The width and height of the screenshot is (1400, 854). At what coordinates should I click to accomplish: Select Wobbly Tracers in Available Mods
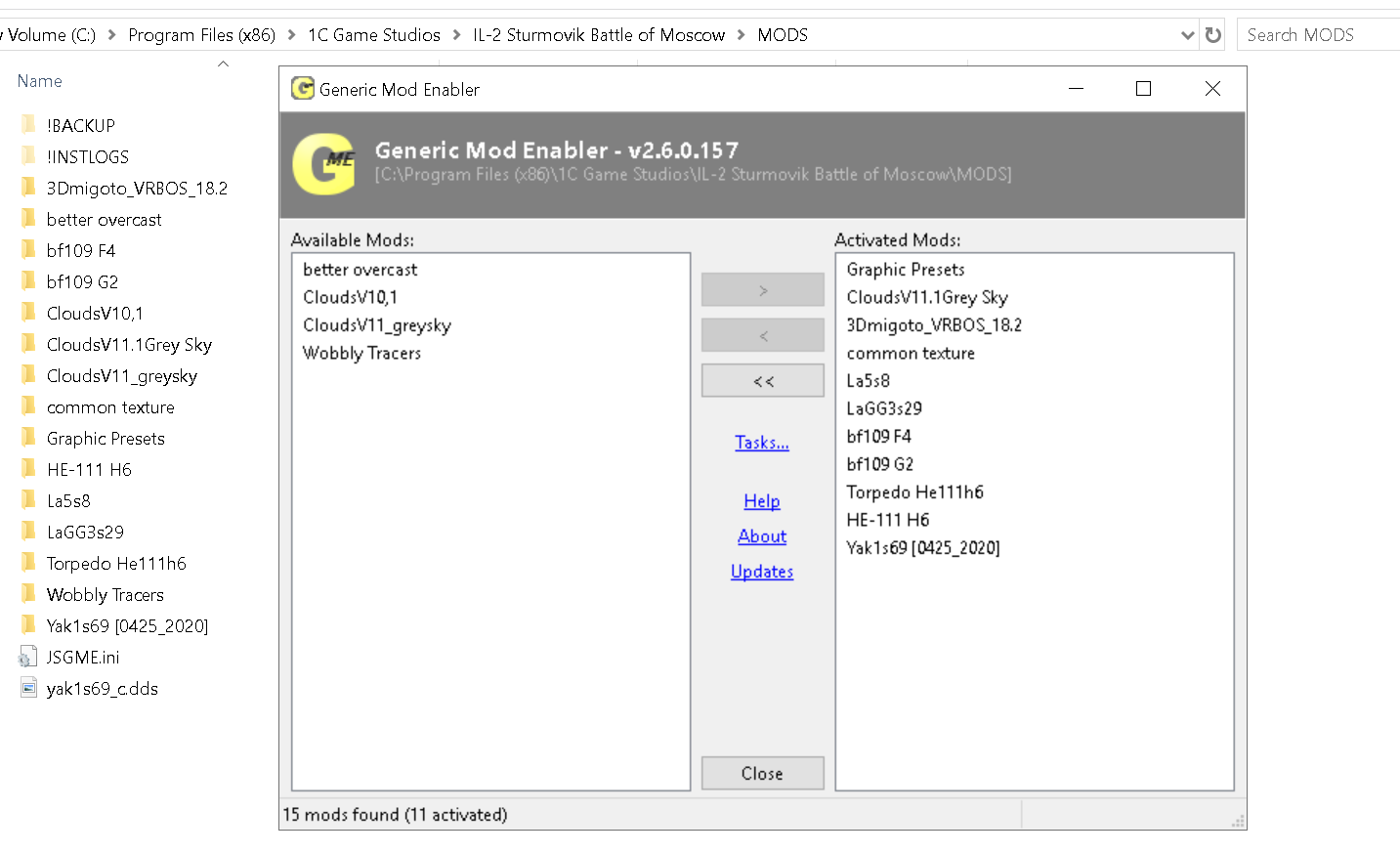[x=362, y=354]
